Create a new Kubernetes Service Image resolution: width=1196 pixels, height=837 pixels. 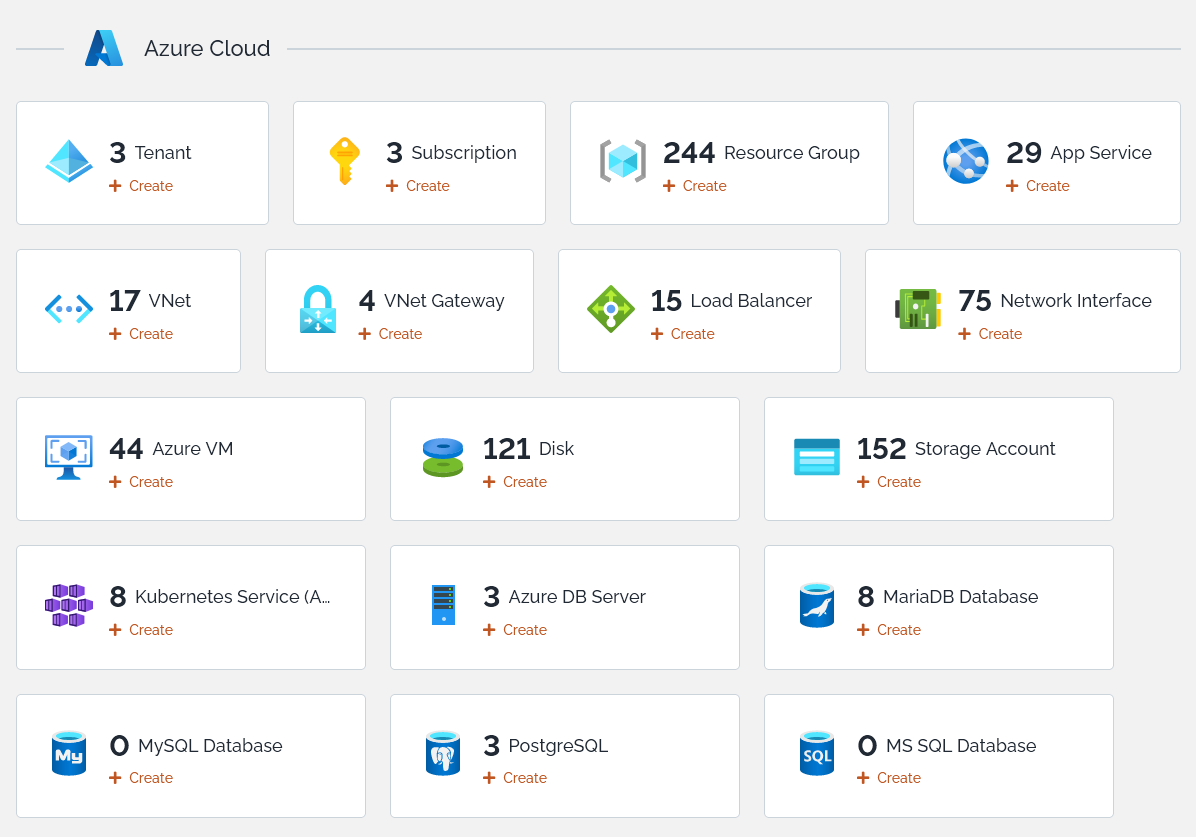(141, 629)
